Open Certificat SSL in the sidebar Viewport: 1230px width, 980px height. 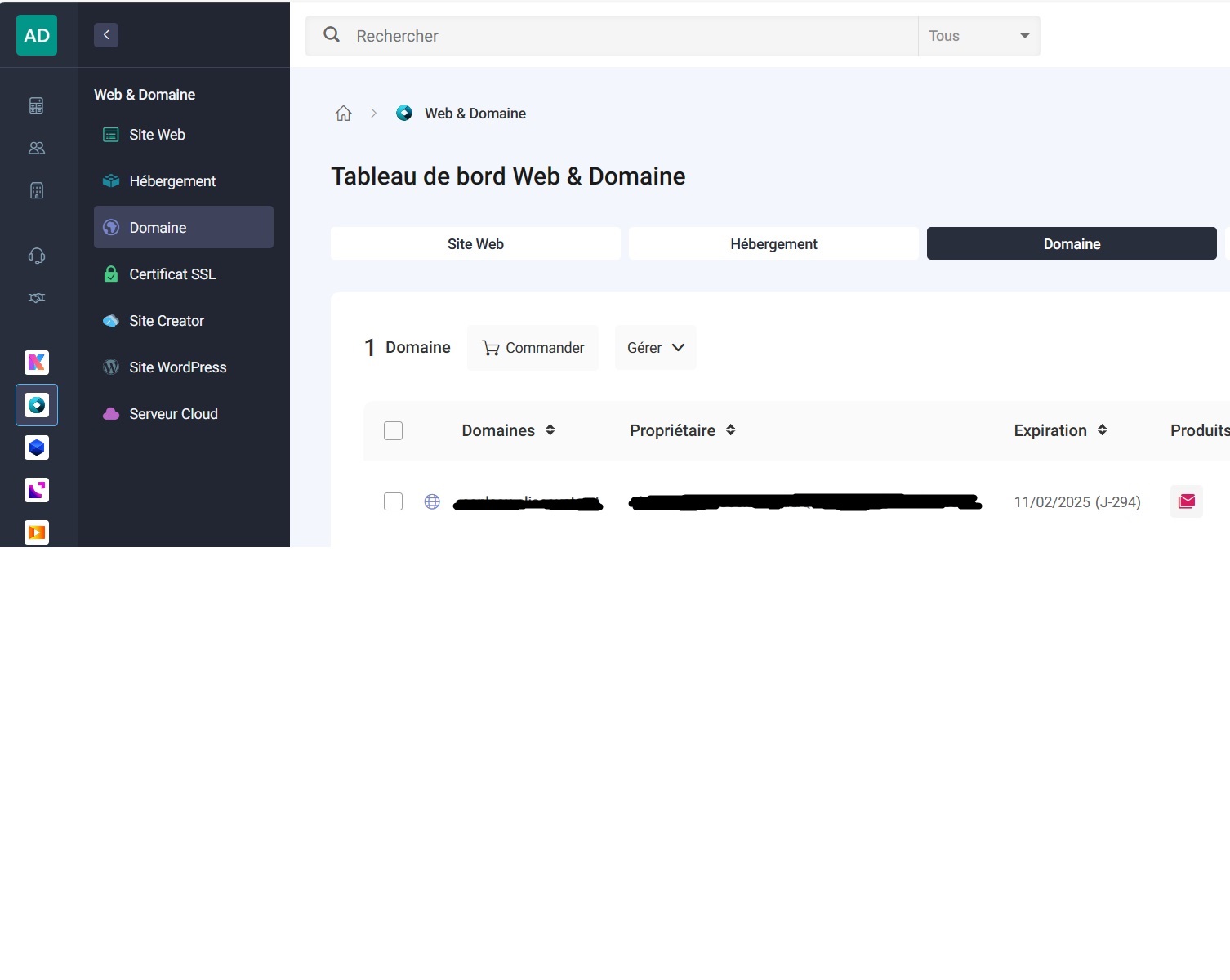[x=172, y=274]
